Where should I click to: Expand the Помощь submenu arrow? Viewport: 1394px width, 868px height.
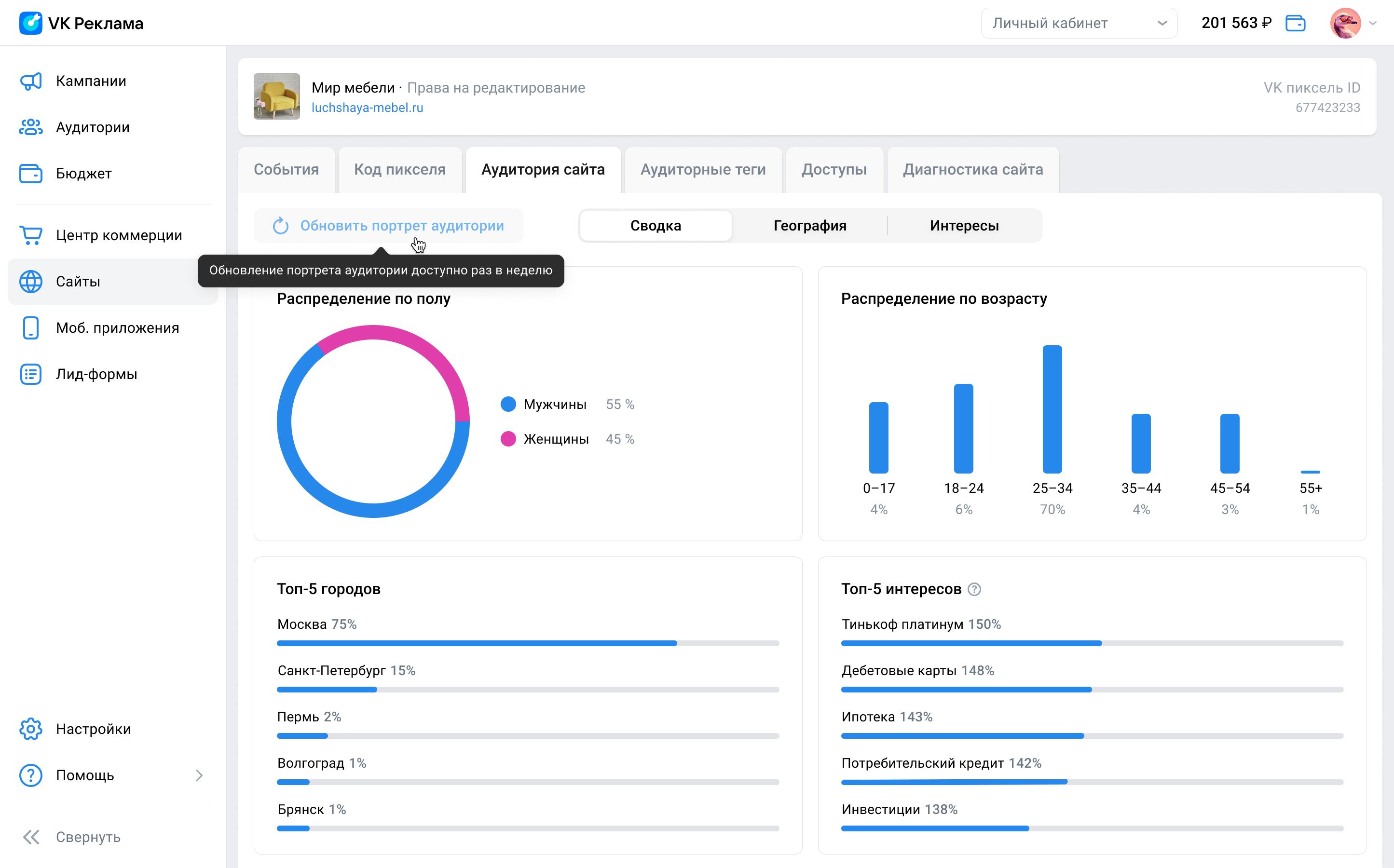point(199,775)
